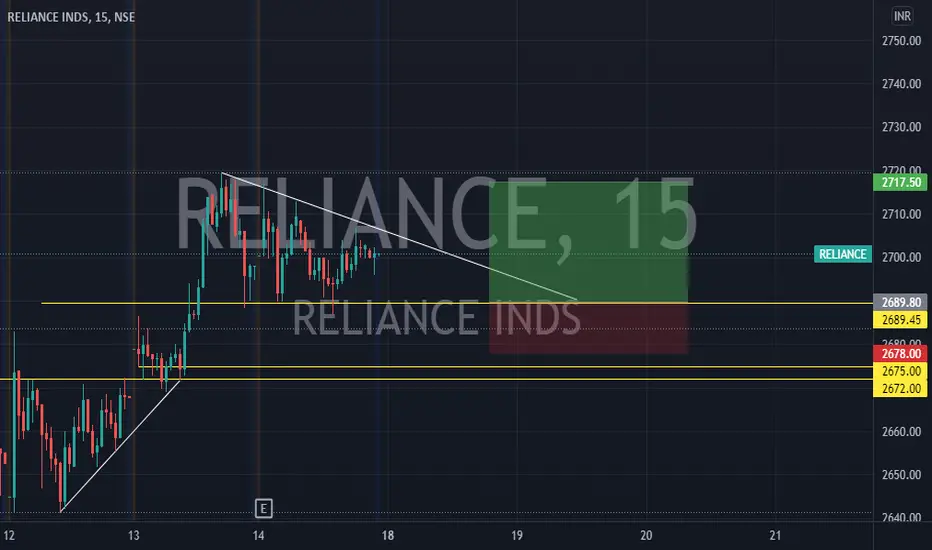Click the 2710.00 price axis value
The image size is (932, 550).
pos(901,214)
